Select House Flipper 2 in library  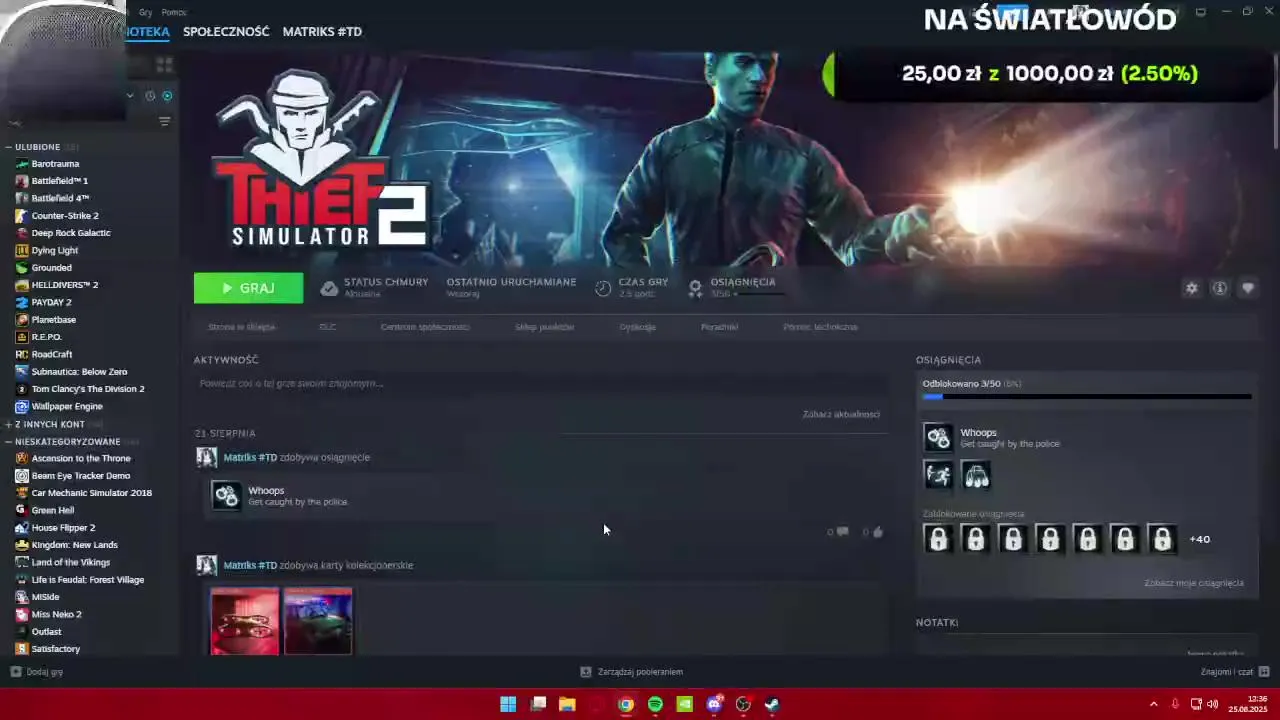click(x=63, y=528)
